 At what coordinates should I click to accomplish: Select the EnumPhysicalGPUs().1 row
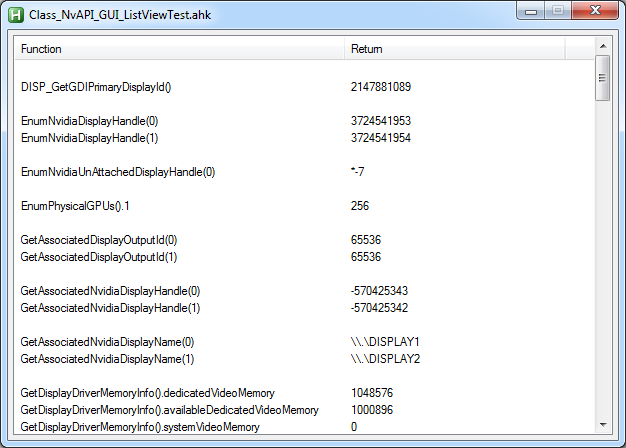(x=304, y=206)
